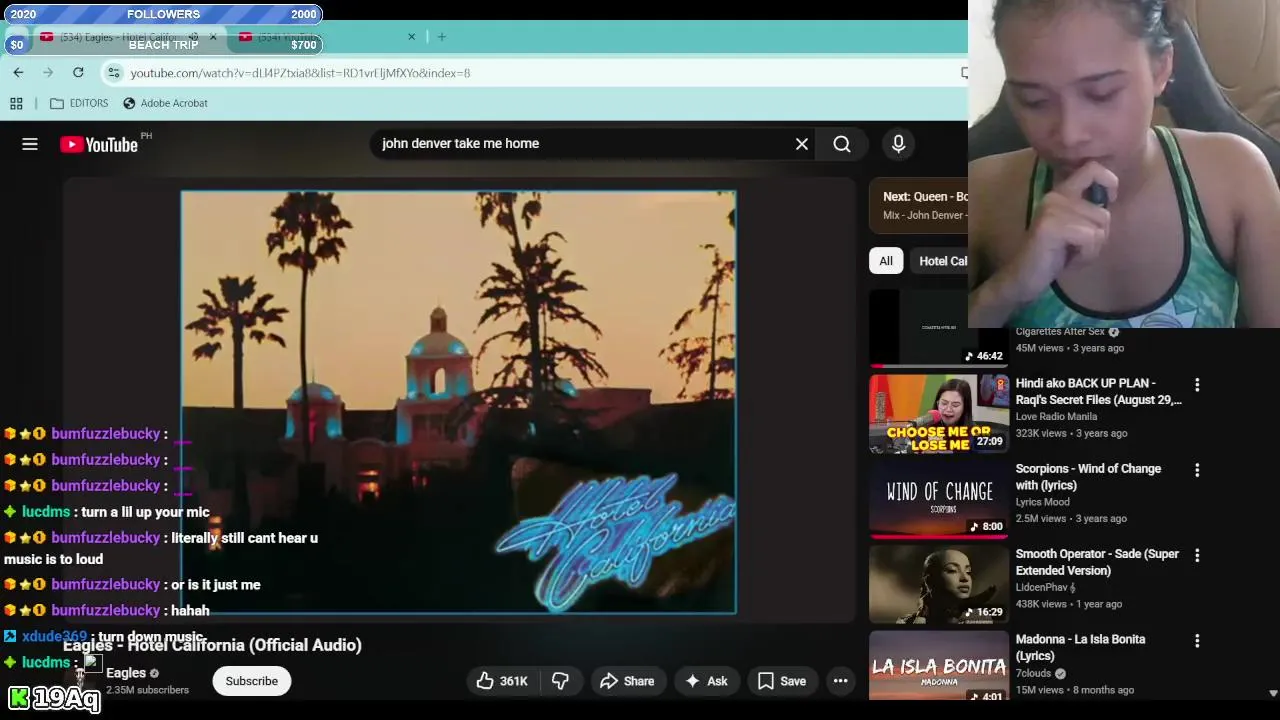Click the Hotel California video player
The image size is (1280, 720).
458,402
